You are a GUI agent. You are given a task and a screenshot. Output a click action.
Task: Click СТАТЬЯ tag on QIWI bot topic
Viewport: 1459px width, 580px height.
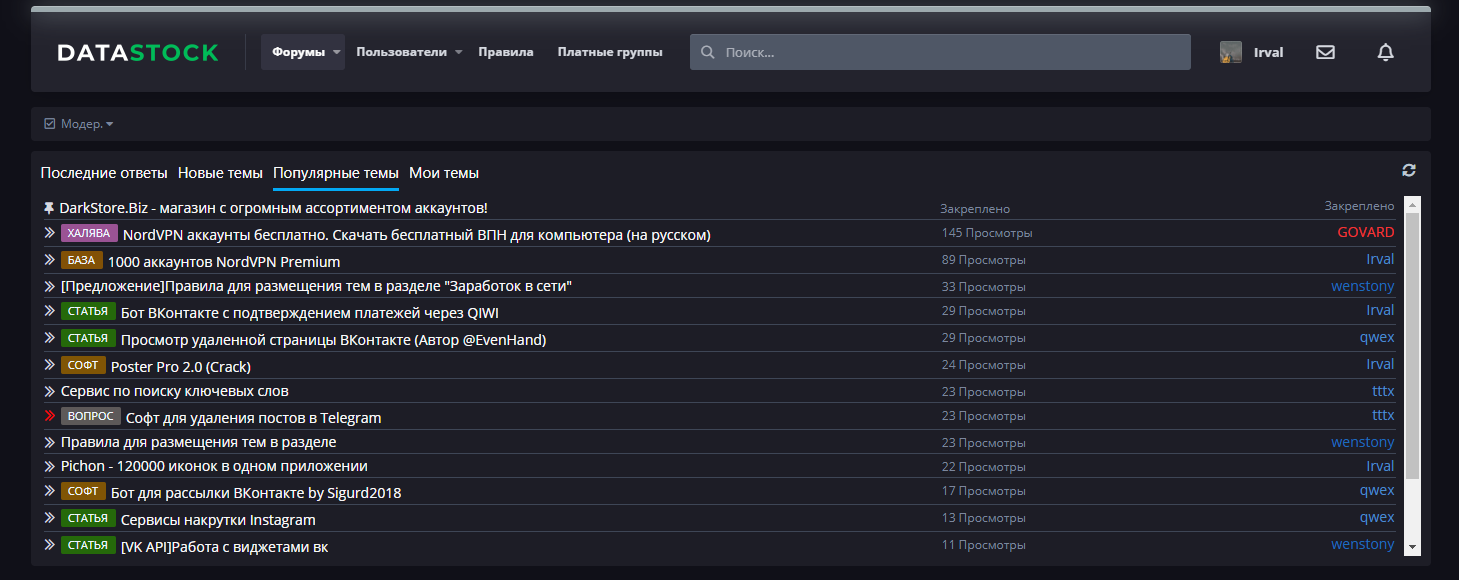tap(88, 311)
